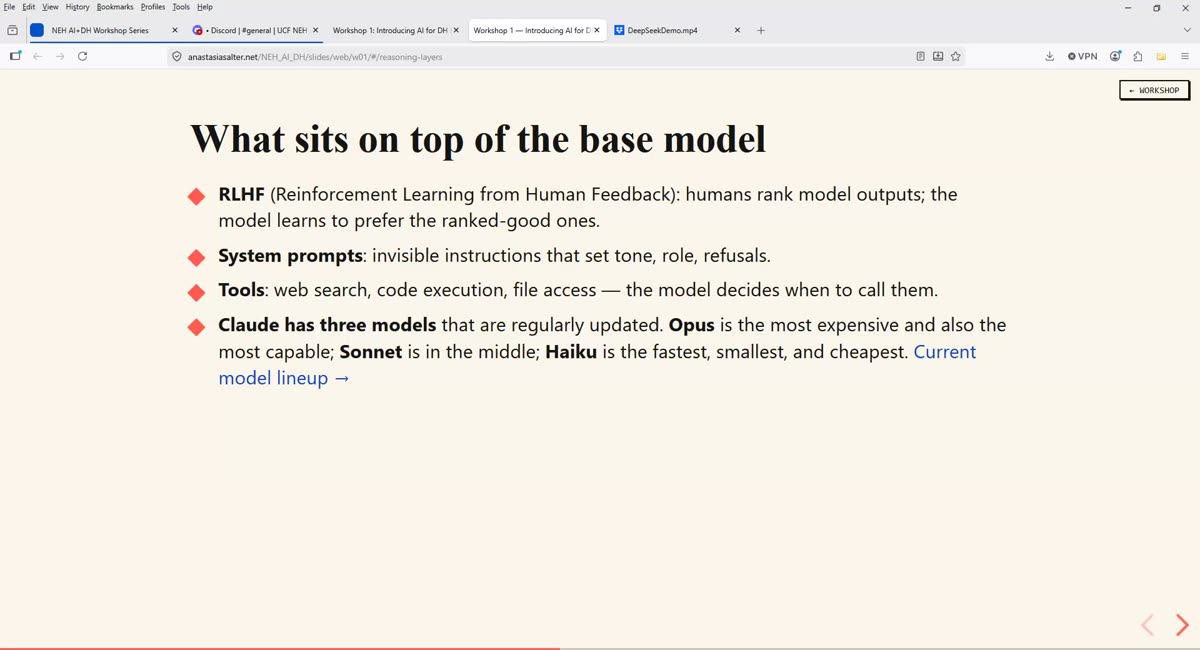Click the sidebar toggle icon
Viewport: 1200px width, 650px height.
pos(14,56)
